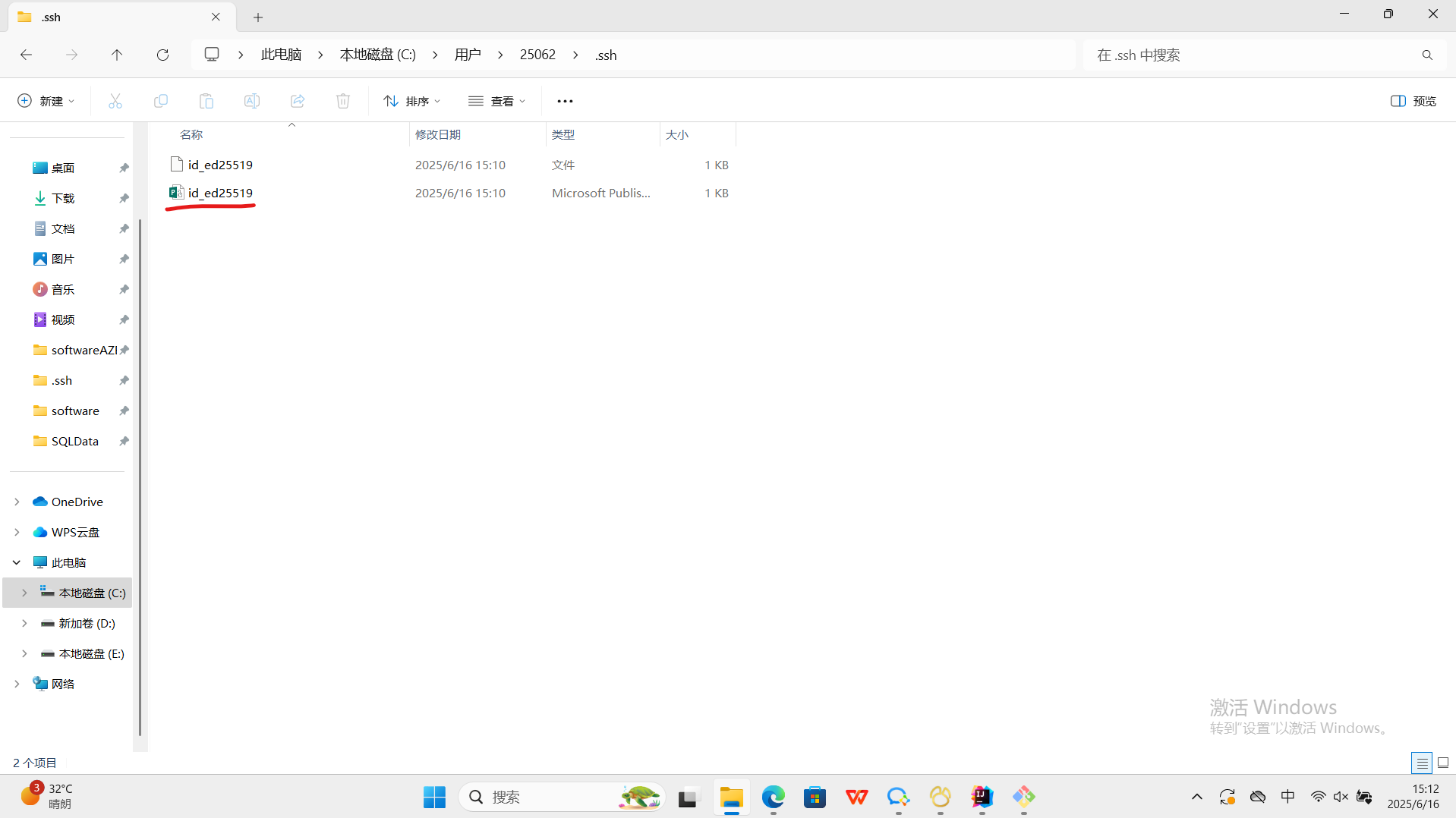Open the 新建 (New) dropdown
The image size is (1456, 818).
(x=45, y=100)
